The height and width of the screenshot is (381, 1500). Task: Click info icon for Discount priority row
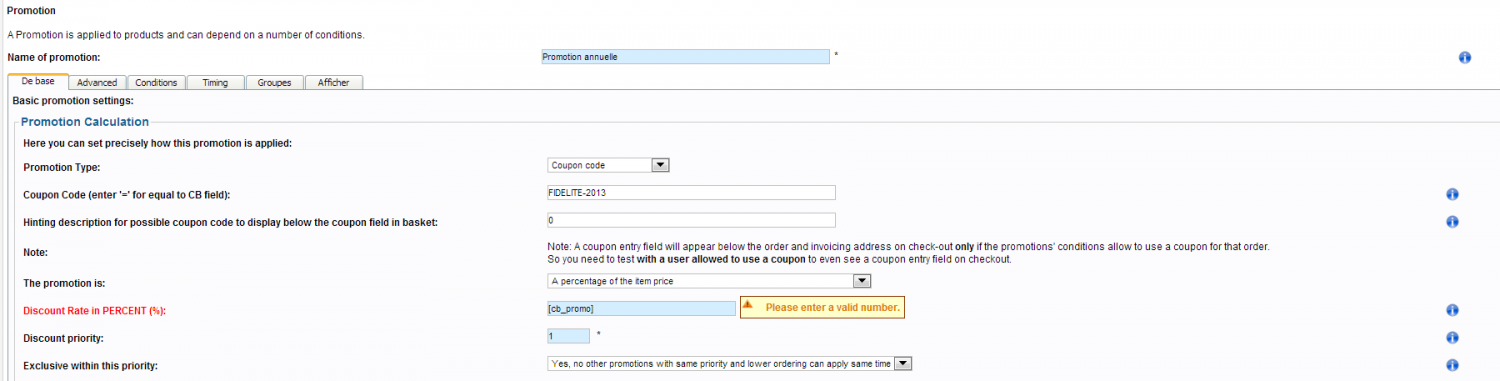click(1452, 338)
